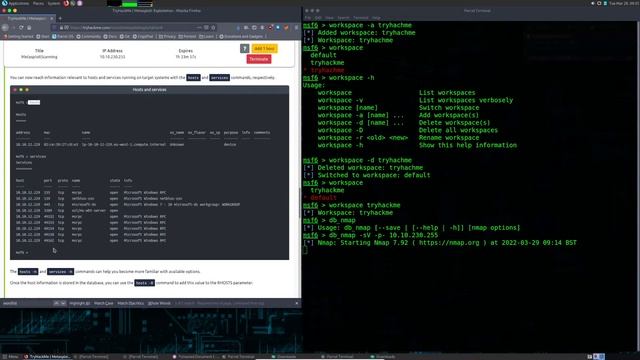This screenshot has width=640, height=360.
Task: Select the TryHackMe Metasploit Firefox tab
Action: (27, 18)
